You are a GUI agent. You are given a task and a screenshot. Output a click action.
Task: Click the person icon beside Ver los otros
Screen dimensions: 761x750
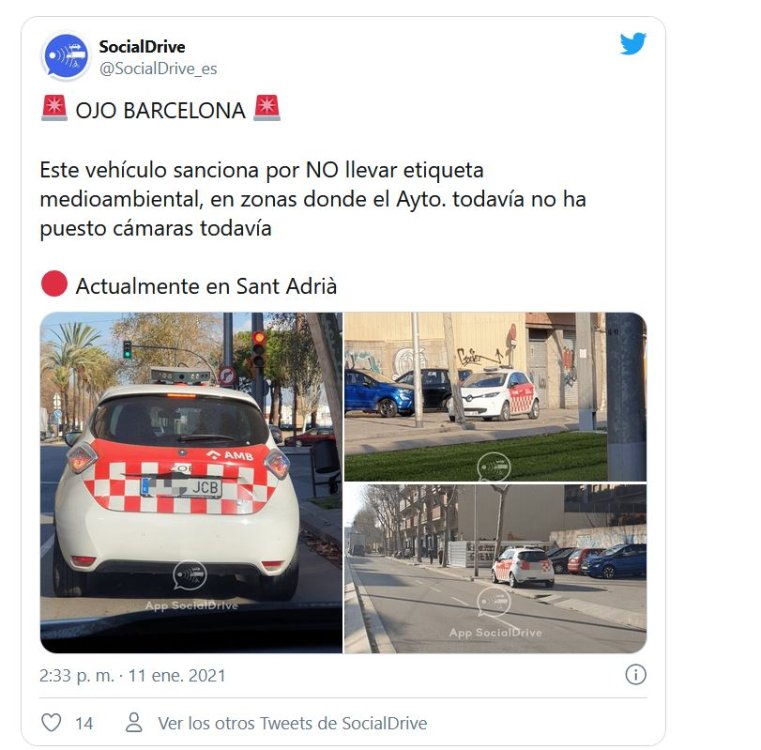coord(134,722)
